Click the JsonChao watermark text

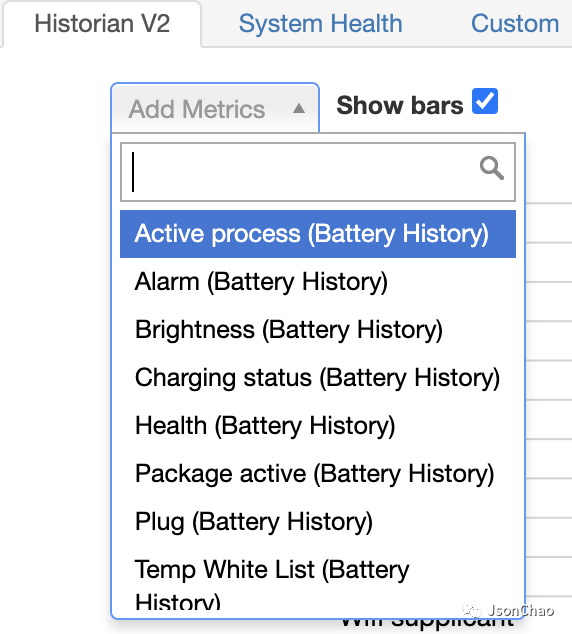520,610
